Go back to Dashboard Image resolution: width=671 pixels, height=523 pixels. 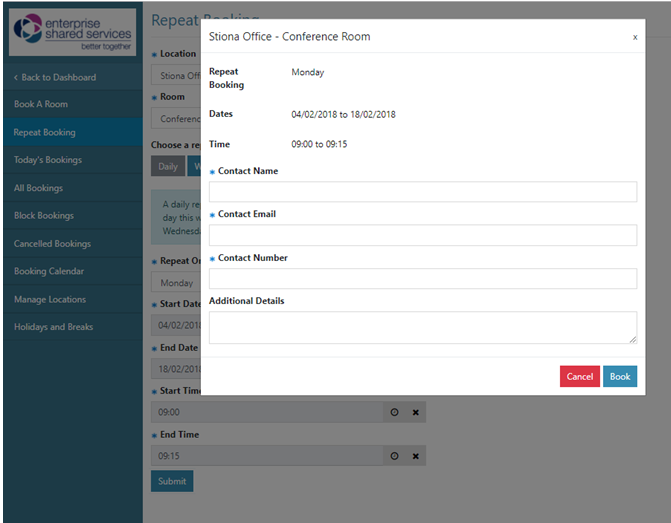73,77
